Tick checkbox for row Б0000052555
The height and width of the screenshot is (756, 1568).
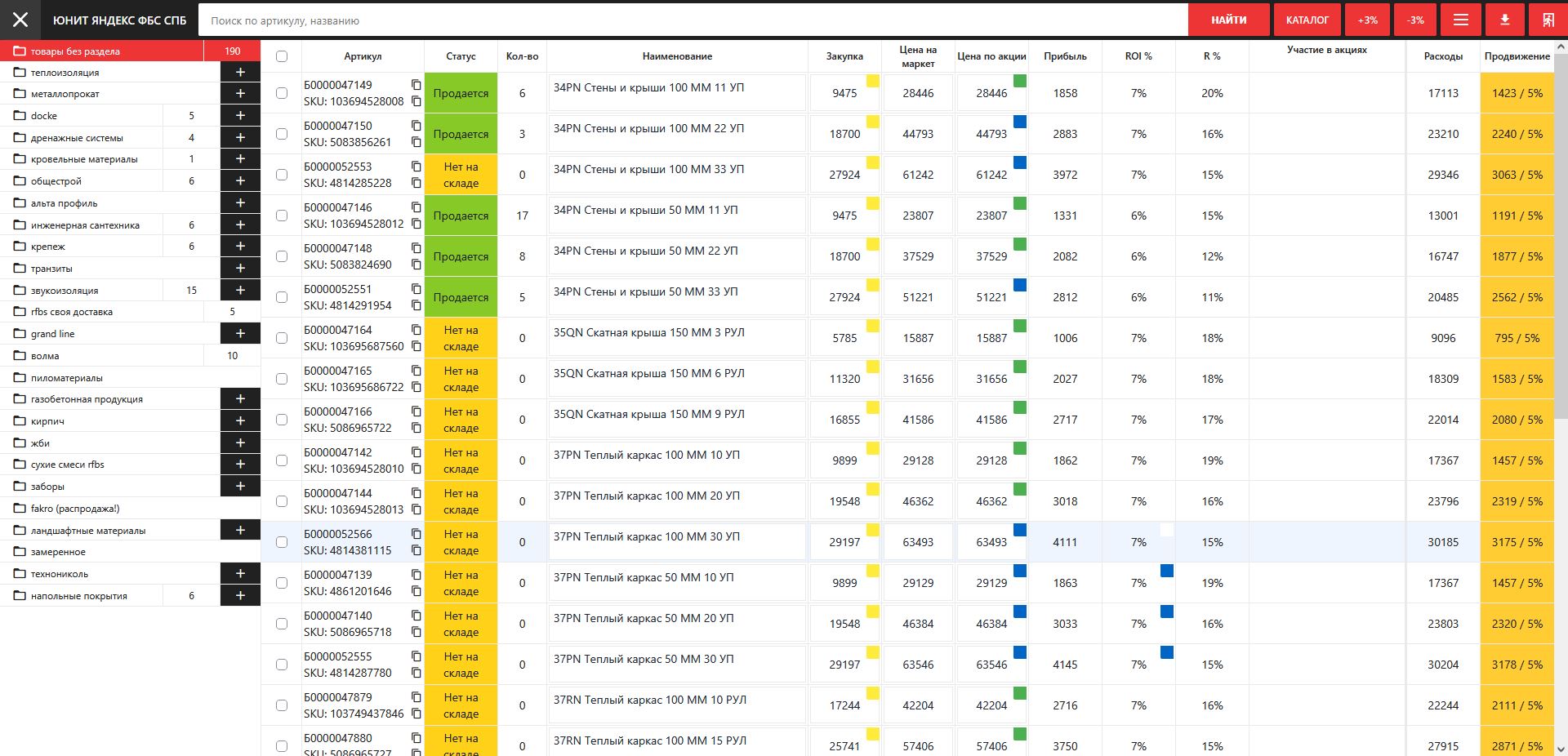282,665
